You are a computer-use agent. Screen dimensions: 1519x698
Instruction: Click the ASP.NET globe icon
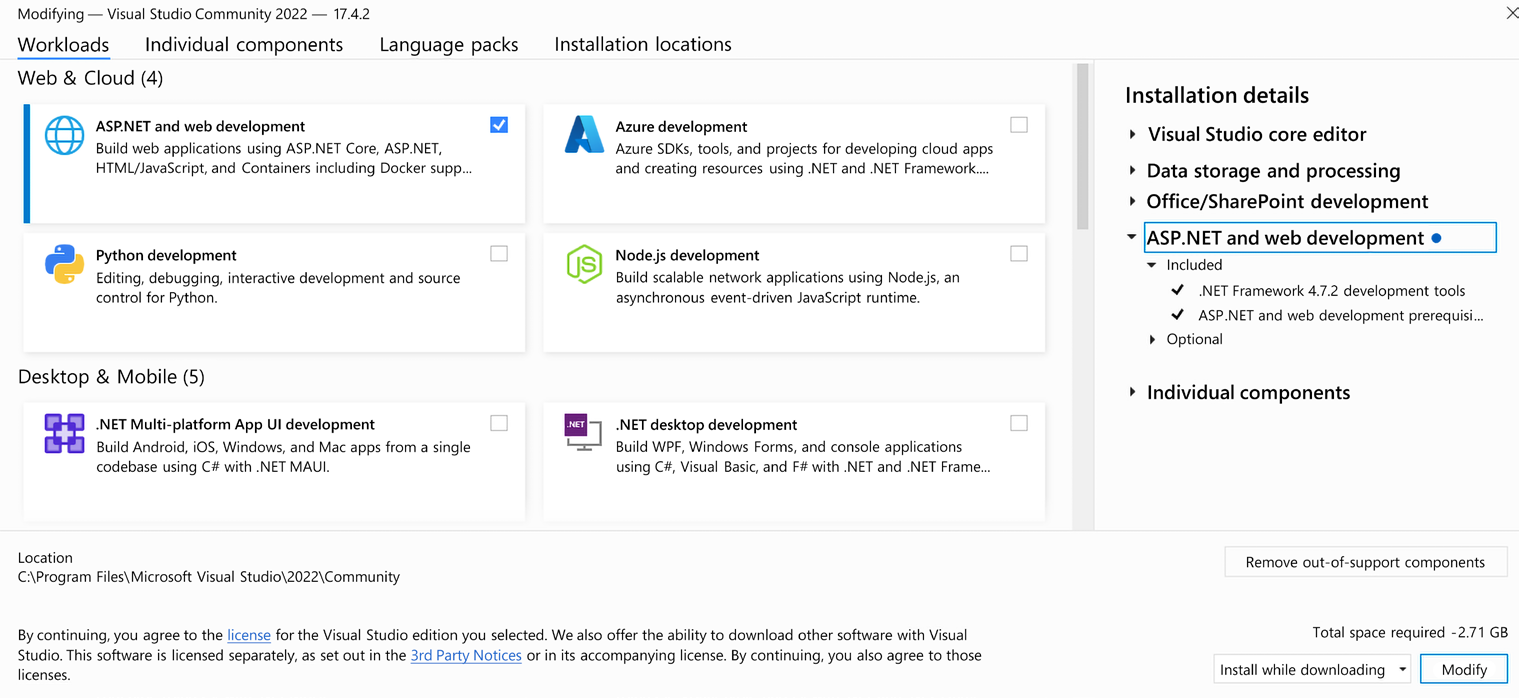click(x=65, y=135)
